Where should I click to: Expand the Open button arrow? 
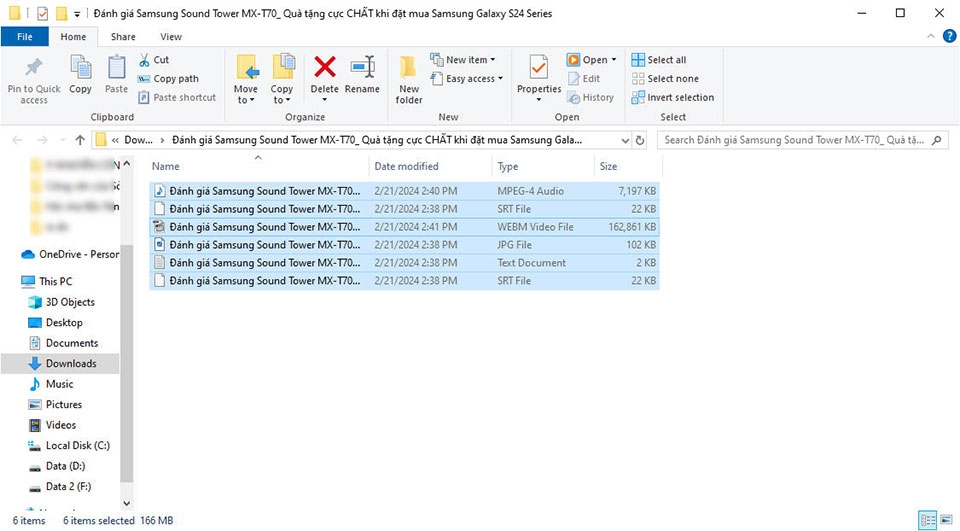point(614,60)
